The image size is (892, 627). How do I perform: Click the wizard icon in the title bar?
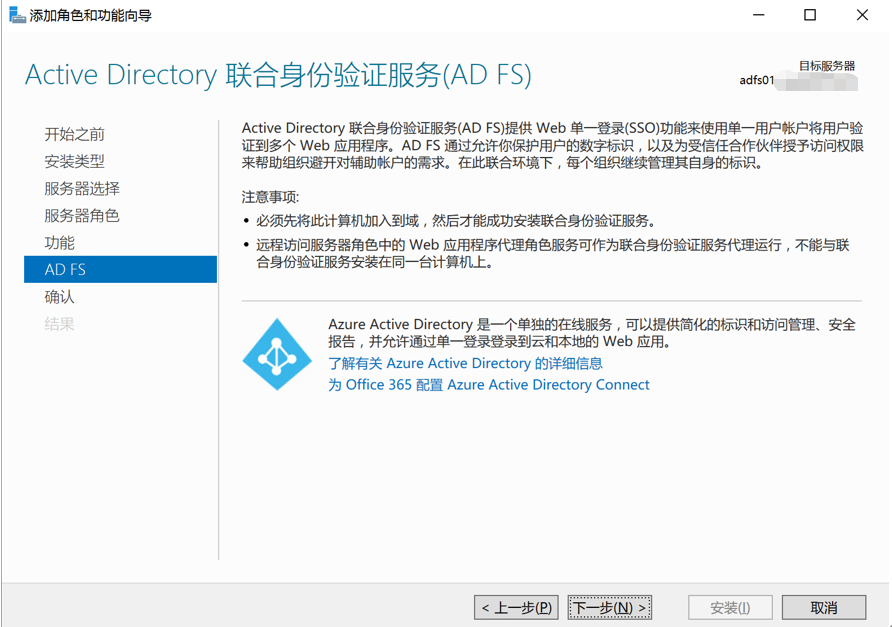17,15
